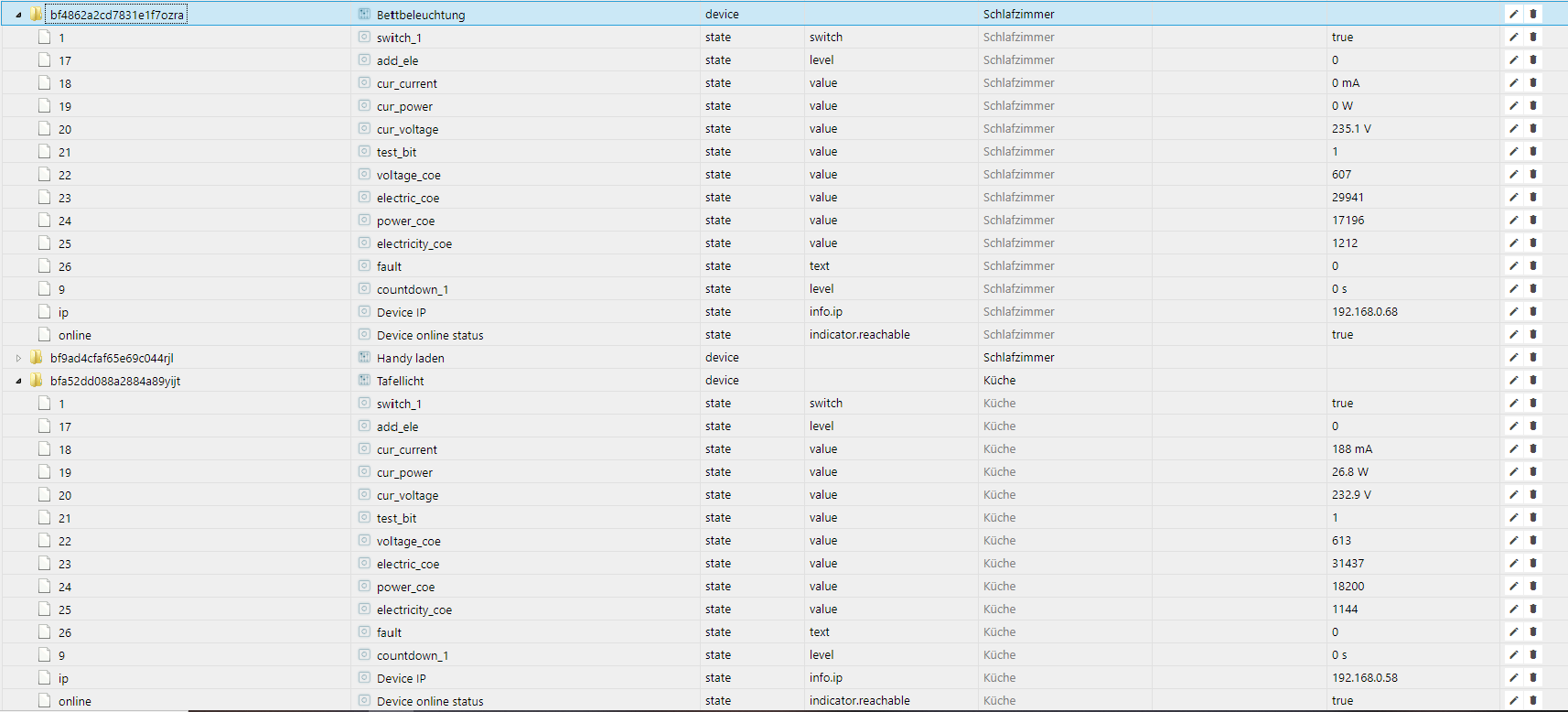Delete the Handy laden device object
Image resolution: width=1568 pixels, height=712 pixels.
[x=1533, y=358]
